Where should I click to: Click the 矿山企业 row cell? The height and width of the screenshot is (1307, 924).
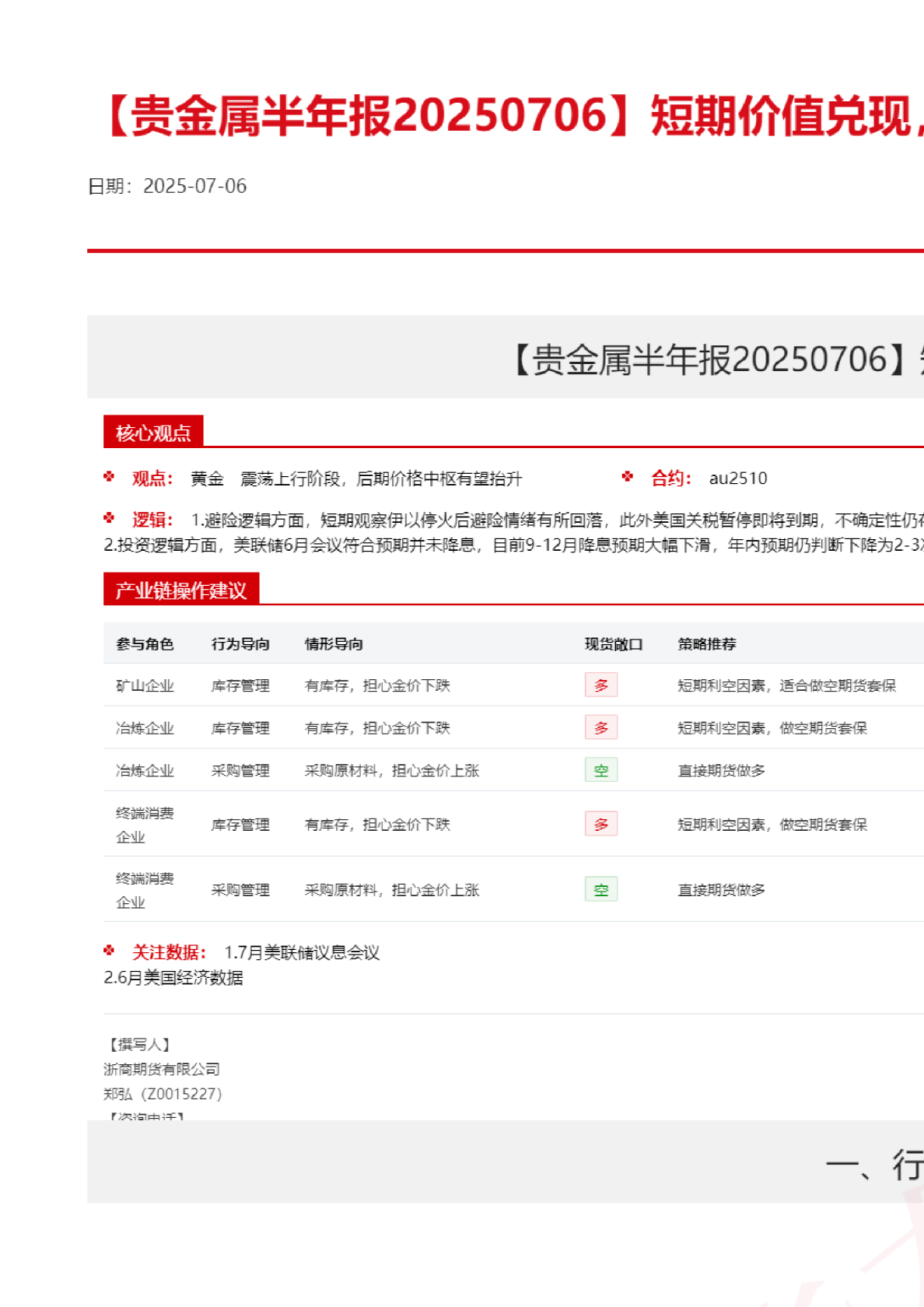[x=145, y=685]
